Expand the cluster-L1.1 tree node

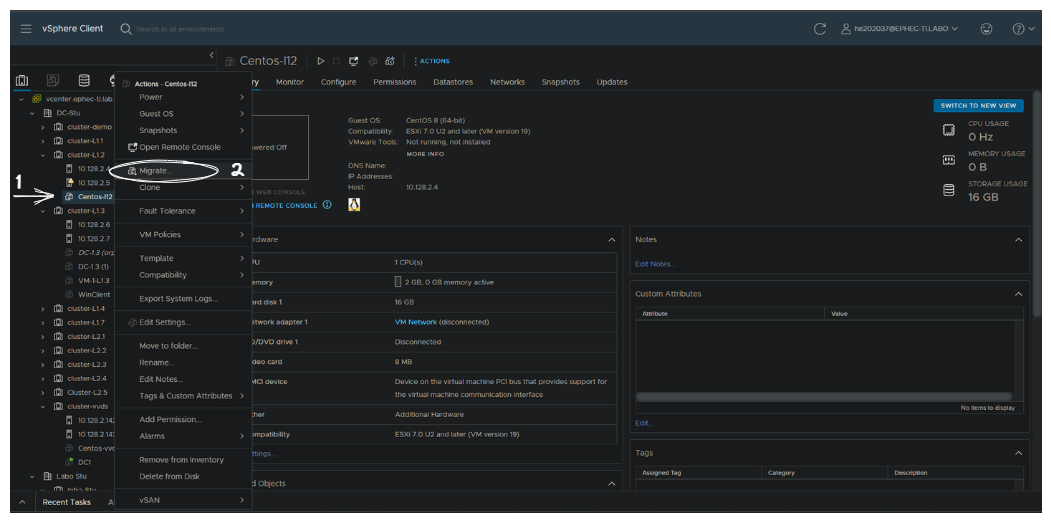tap(43, 141)
